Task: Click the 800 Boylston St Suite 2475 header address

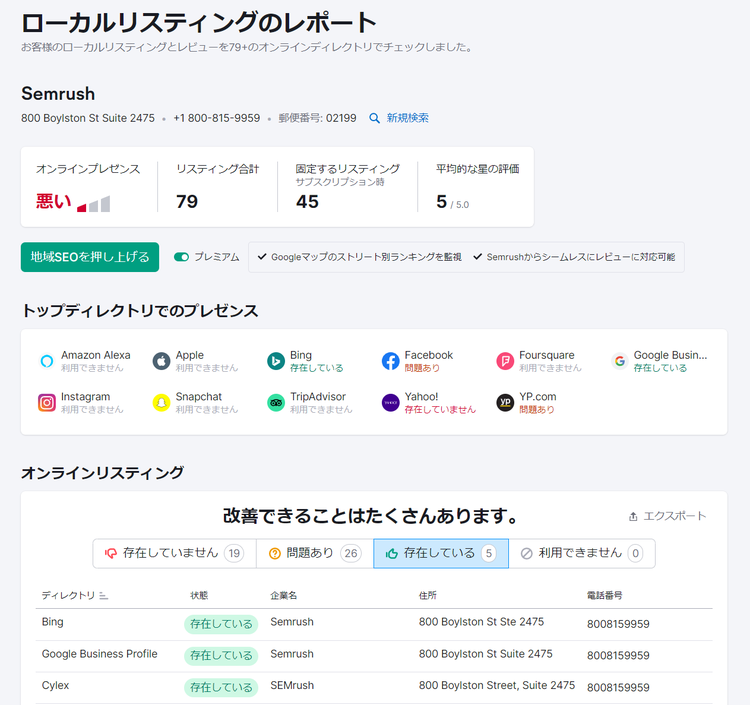Action: tap(88, 118)
